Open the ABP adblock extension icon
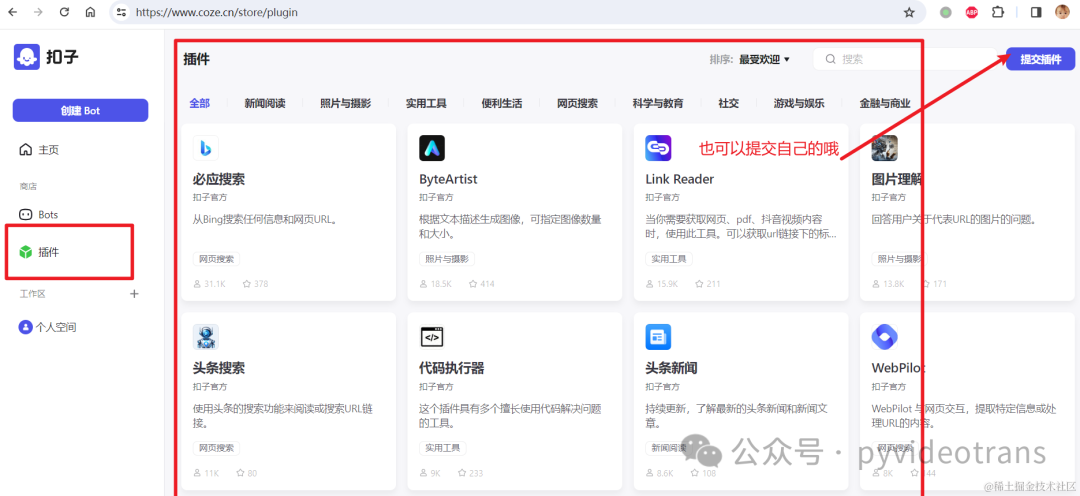 pos(971,12)
